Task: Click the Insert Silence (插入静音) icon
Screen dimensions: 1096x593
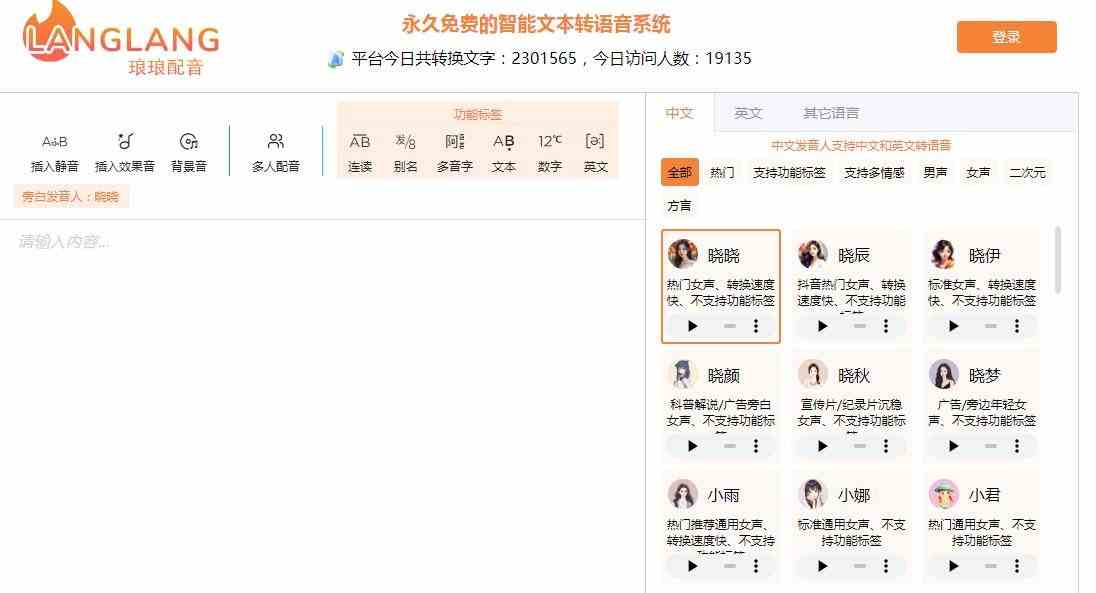Action: [55, 142]
